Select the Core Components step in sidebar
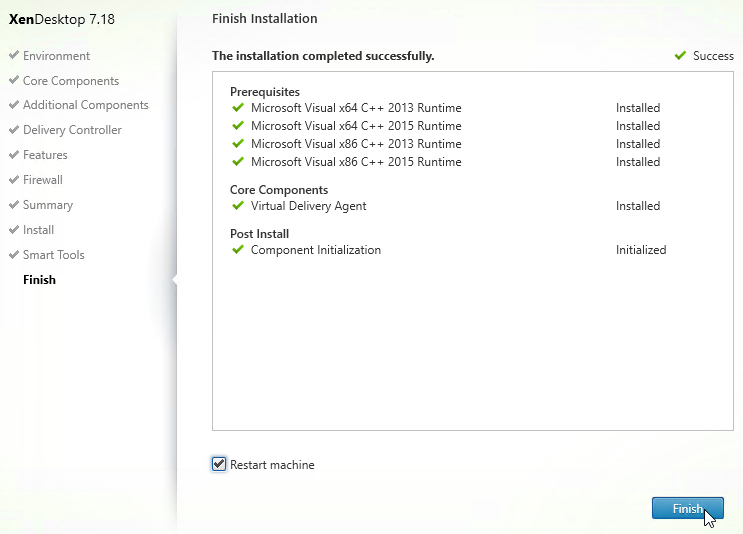Image resolution: width=743 pixels, height=534 pixels. coord(71,81)
